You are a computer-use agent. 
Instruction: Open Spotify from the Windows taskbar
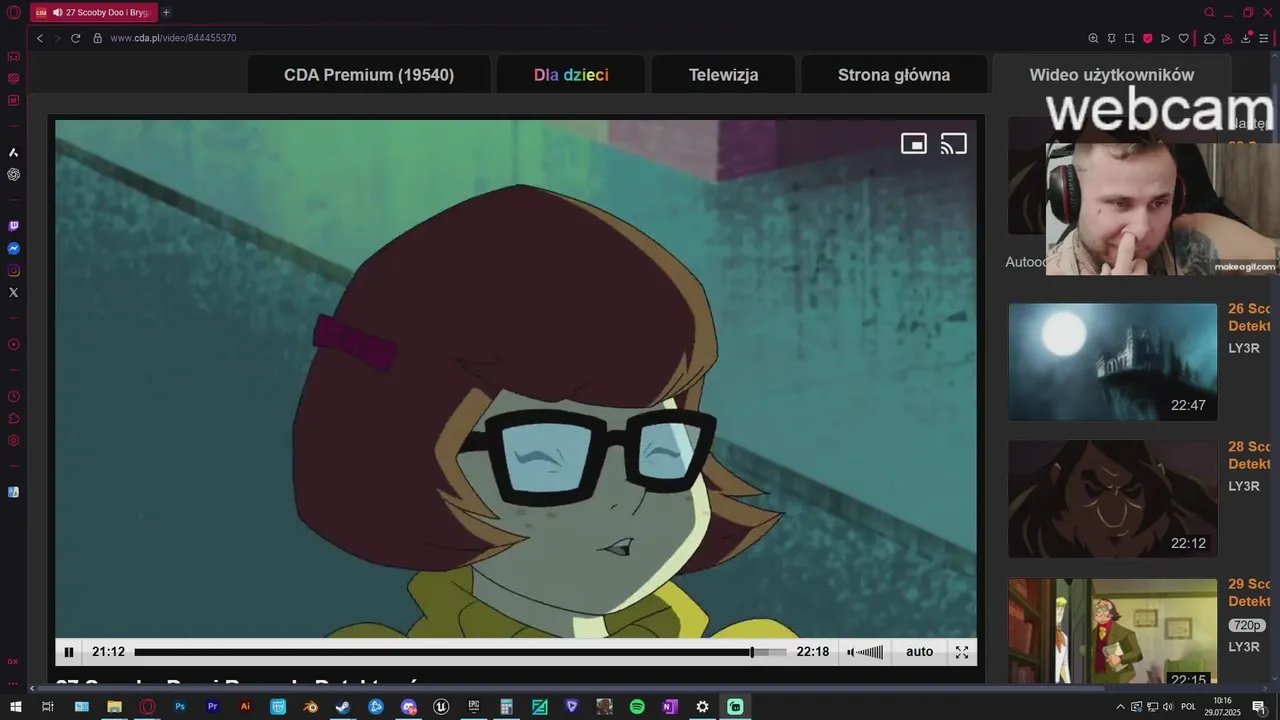[637, 706]
